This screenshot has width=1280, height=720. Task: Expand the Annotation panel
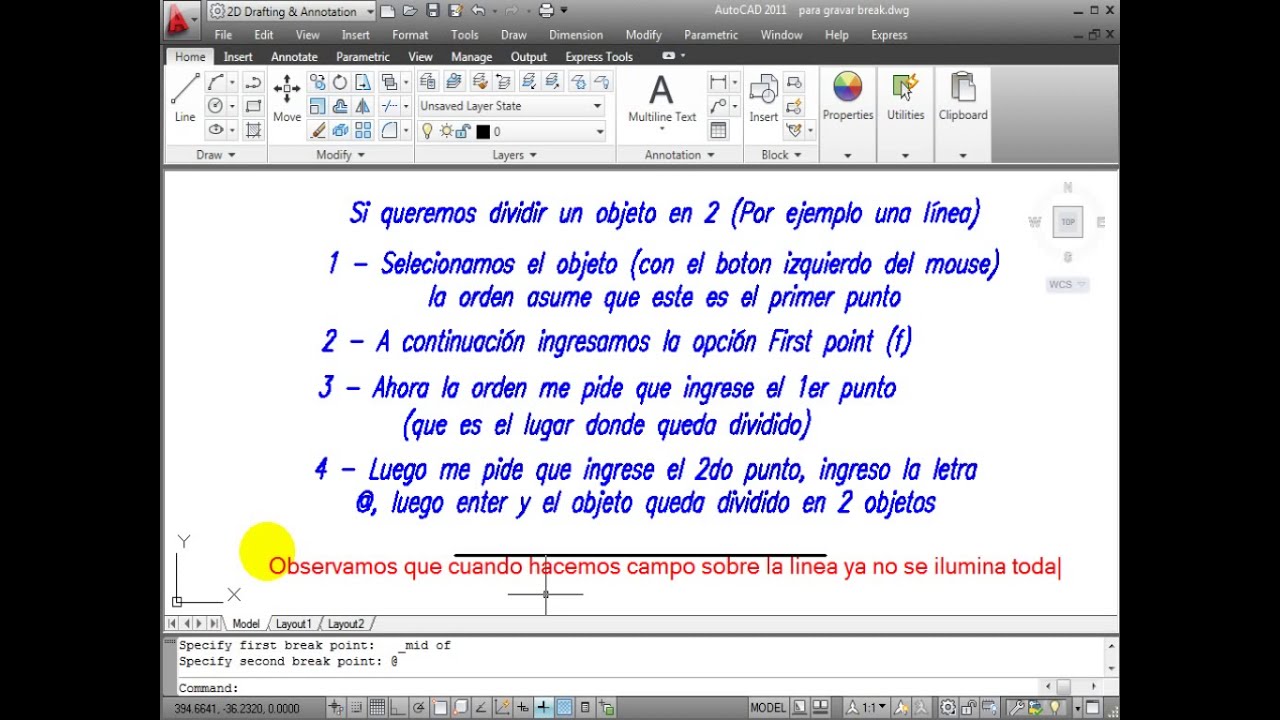click(x=680, y=155)
